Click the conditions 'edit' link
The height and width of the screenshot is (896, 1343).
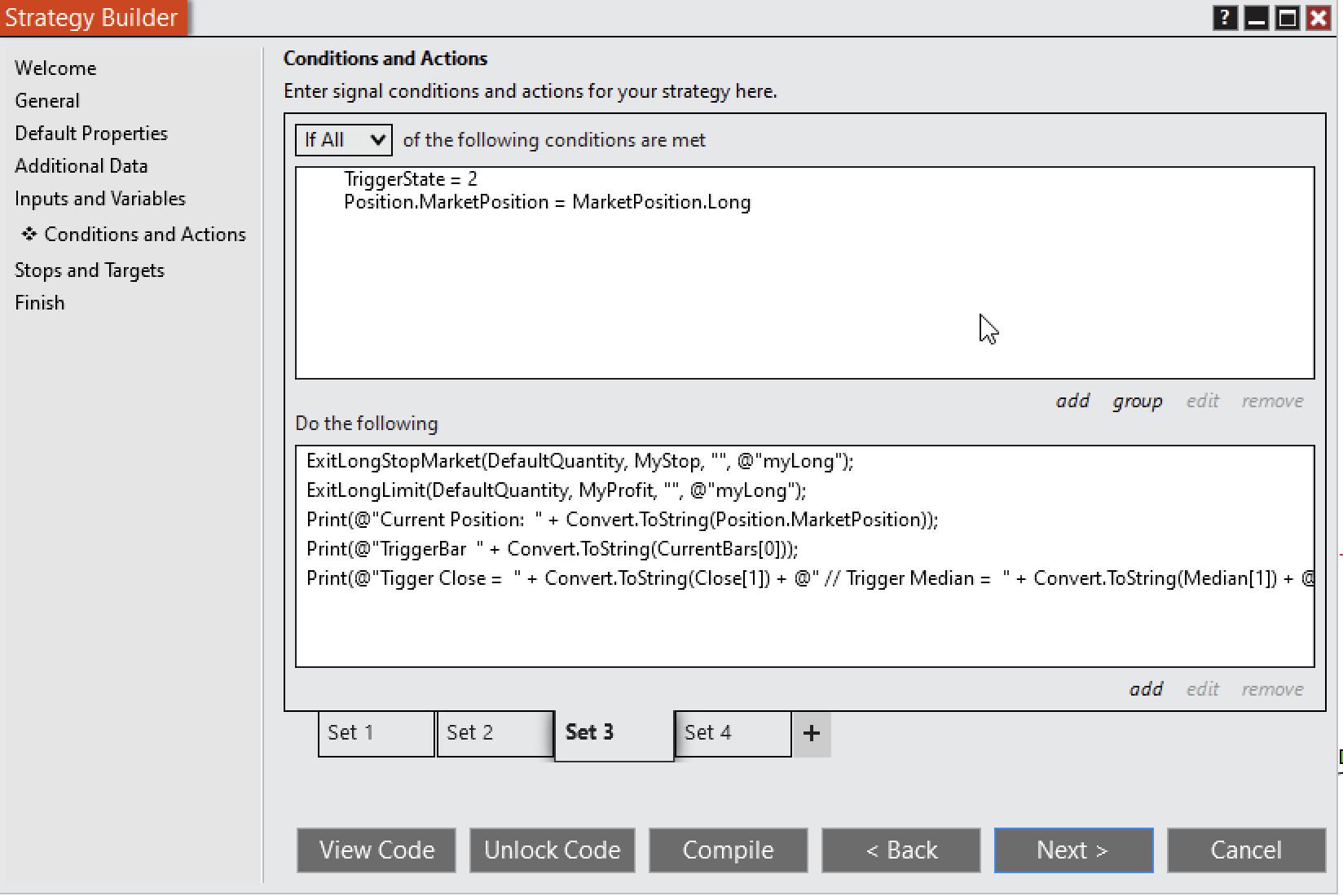coord(1203,401)
